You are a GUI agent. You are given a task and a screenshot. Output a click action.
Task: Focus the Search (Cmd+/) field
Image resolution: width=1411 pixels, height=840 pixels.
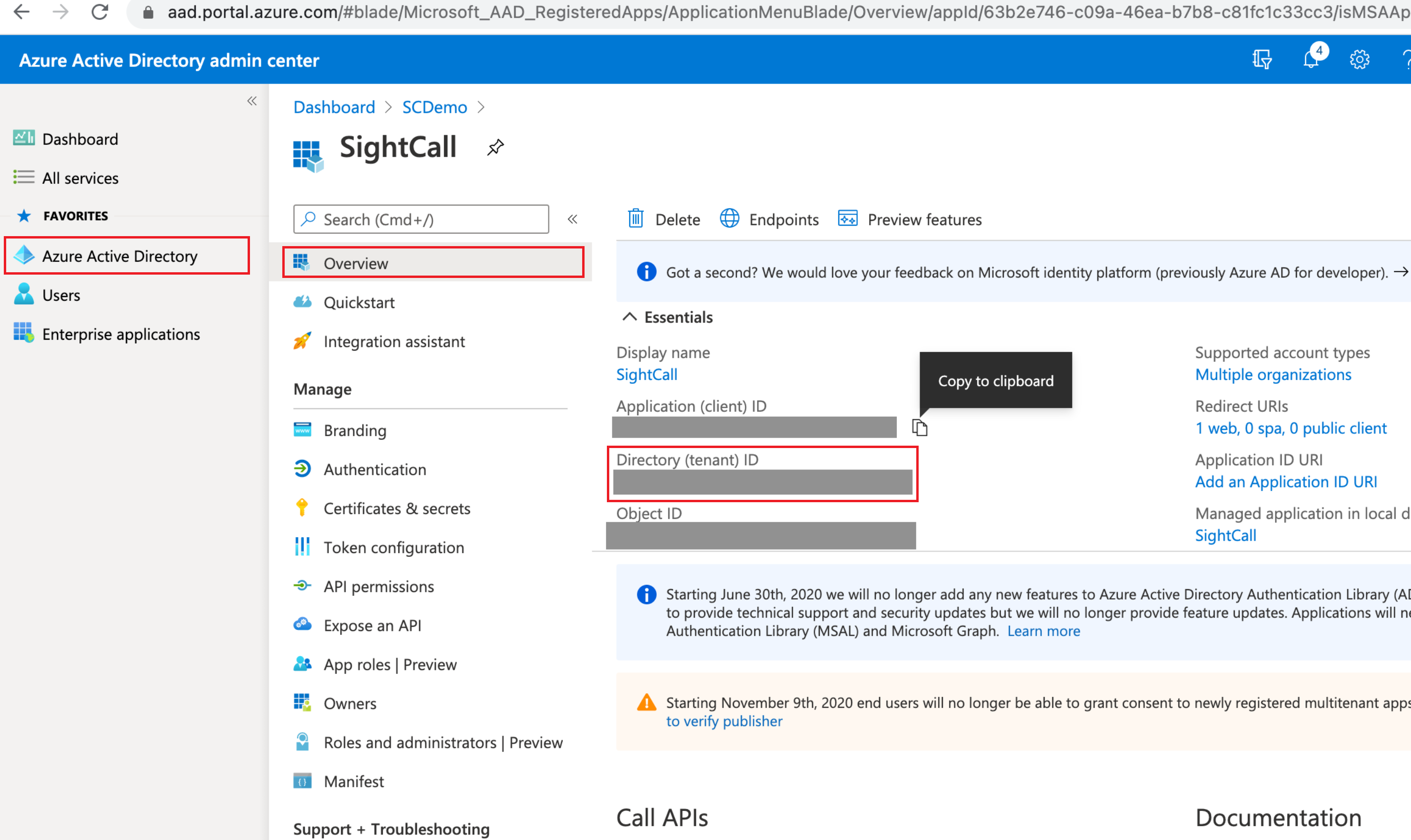click(x=421, y=219)
